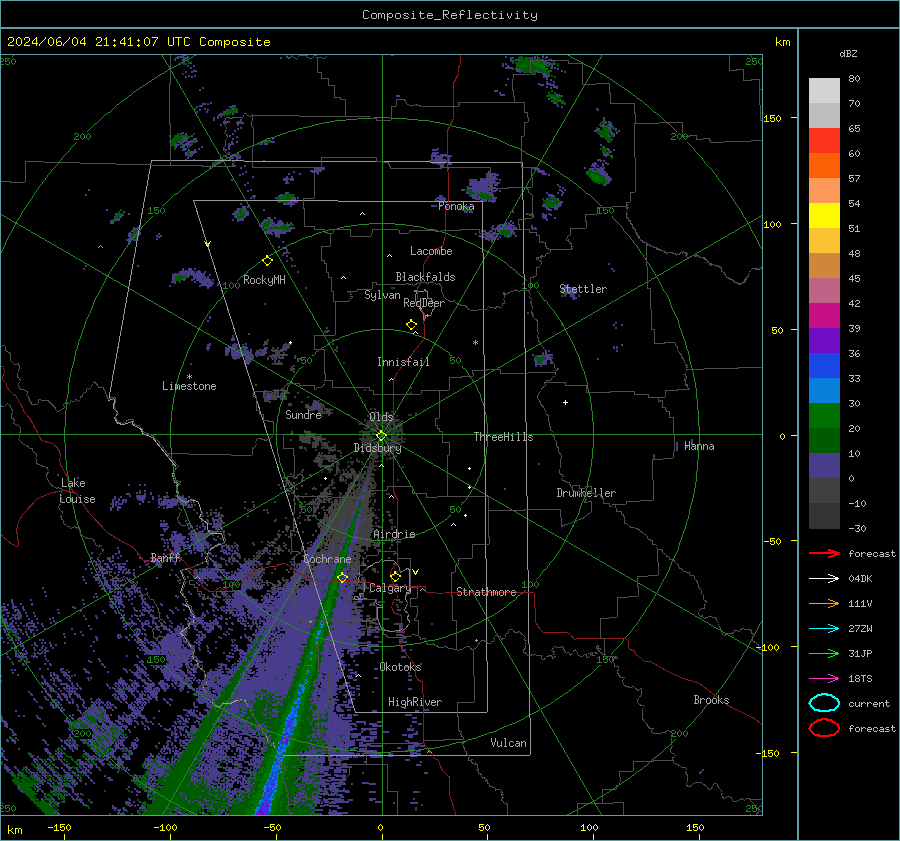Viewport: 900px width, 841px height.
Task: Click the red forecast ellipse icon
Action: click(824, 728)
